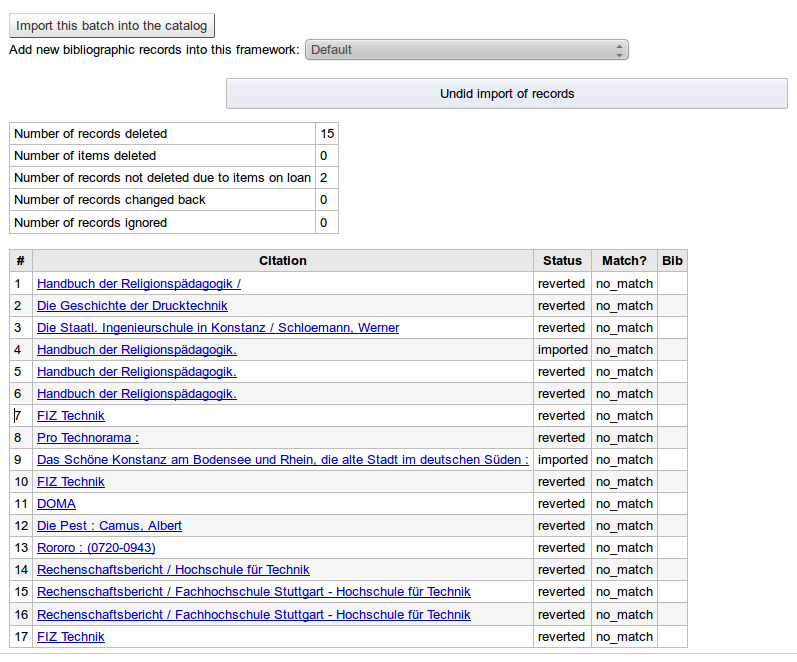This screenshot has height=662, width=797.
Task: Open Rechenschaftsbericht Fachhochschule Stuttgart link in row 15
Action: 254,592
